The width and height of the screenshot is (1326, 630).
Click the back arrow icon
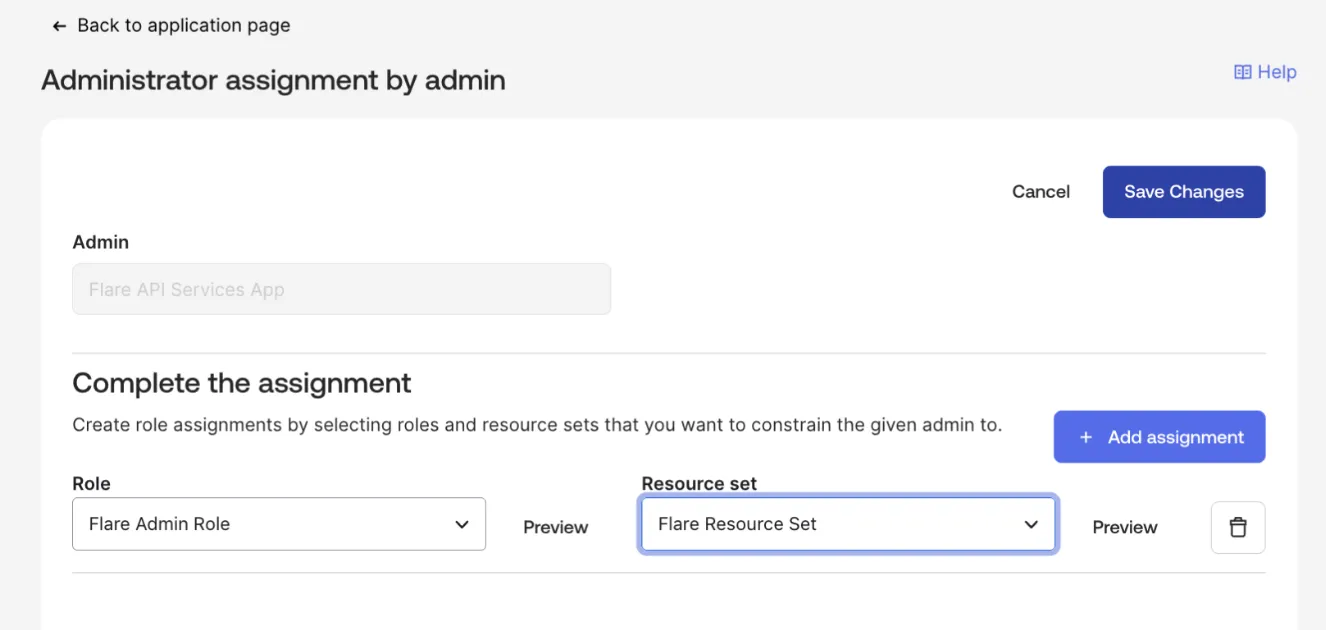point(59,26)
